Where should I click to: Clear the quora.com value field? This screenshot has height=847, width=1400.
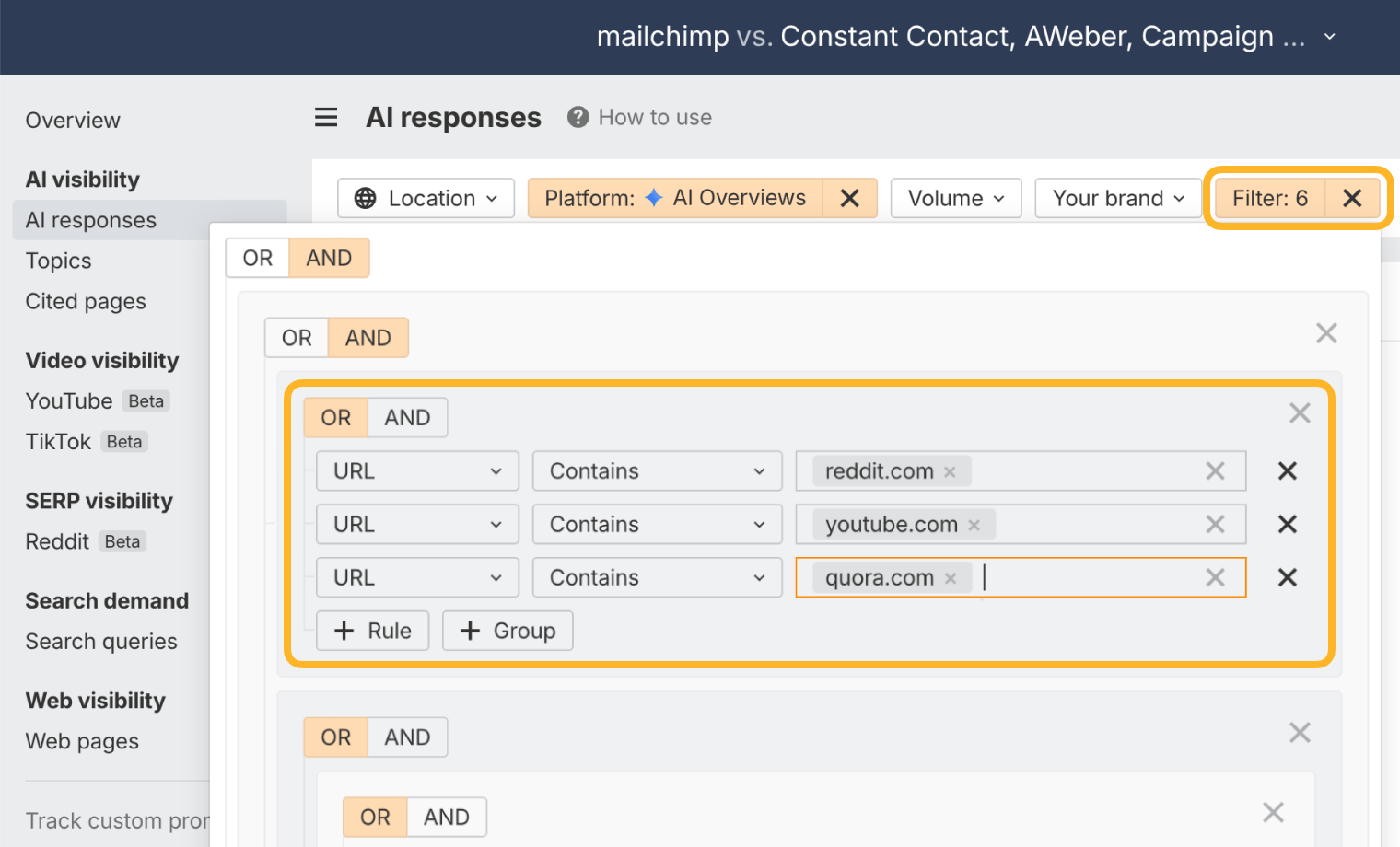coord(1216,578)
